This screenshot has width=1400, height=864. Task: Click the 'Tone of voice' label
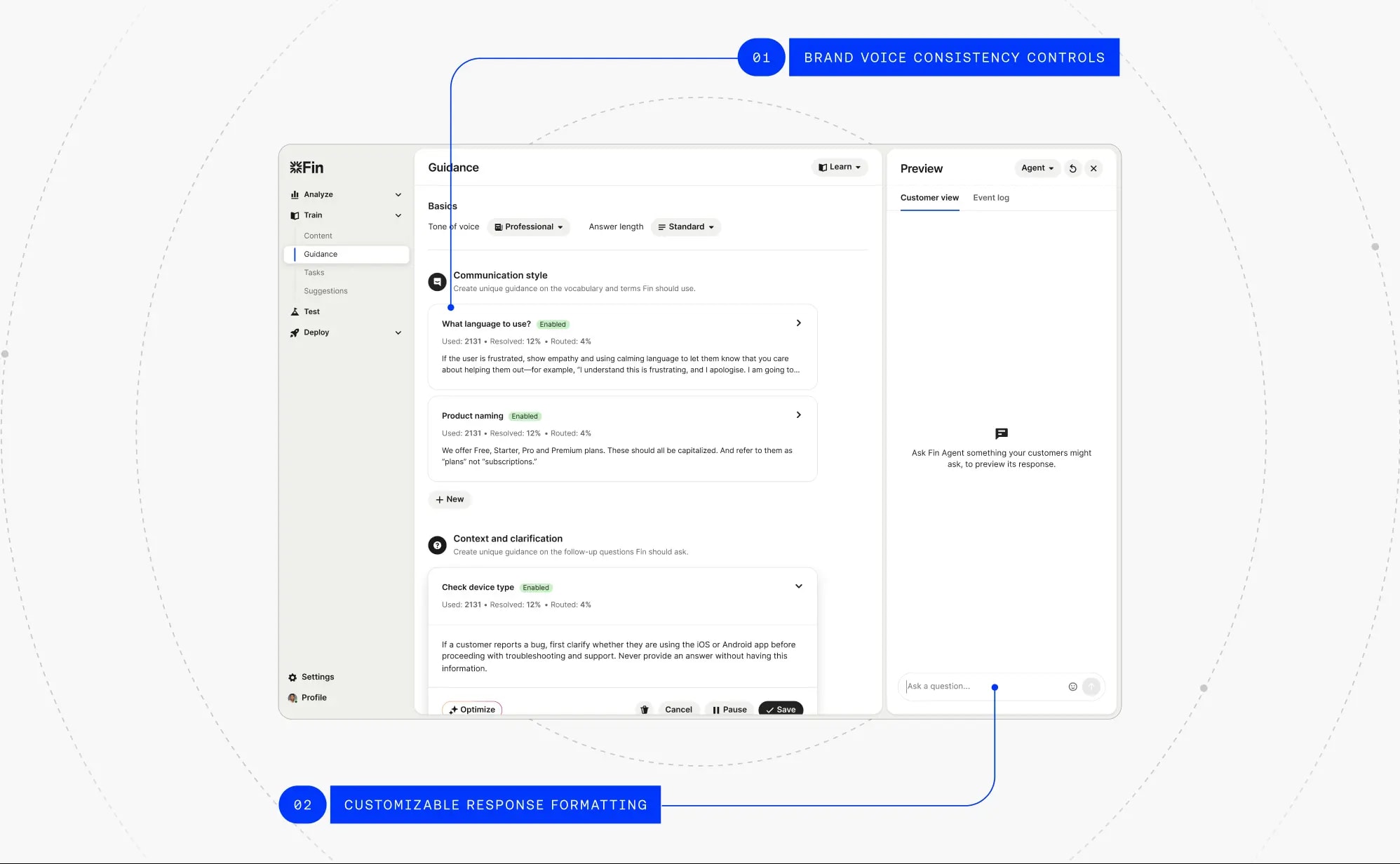click(454, 227)
